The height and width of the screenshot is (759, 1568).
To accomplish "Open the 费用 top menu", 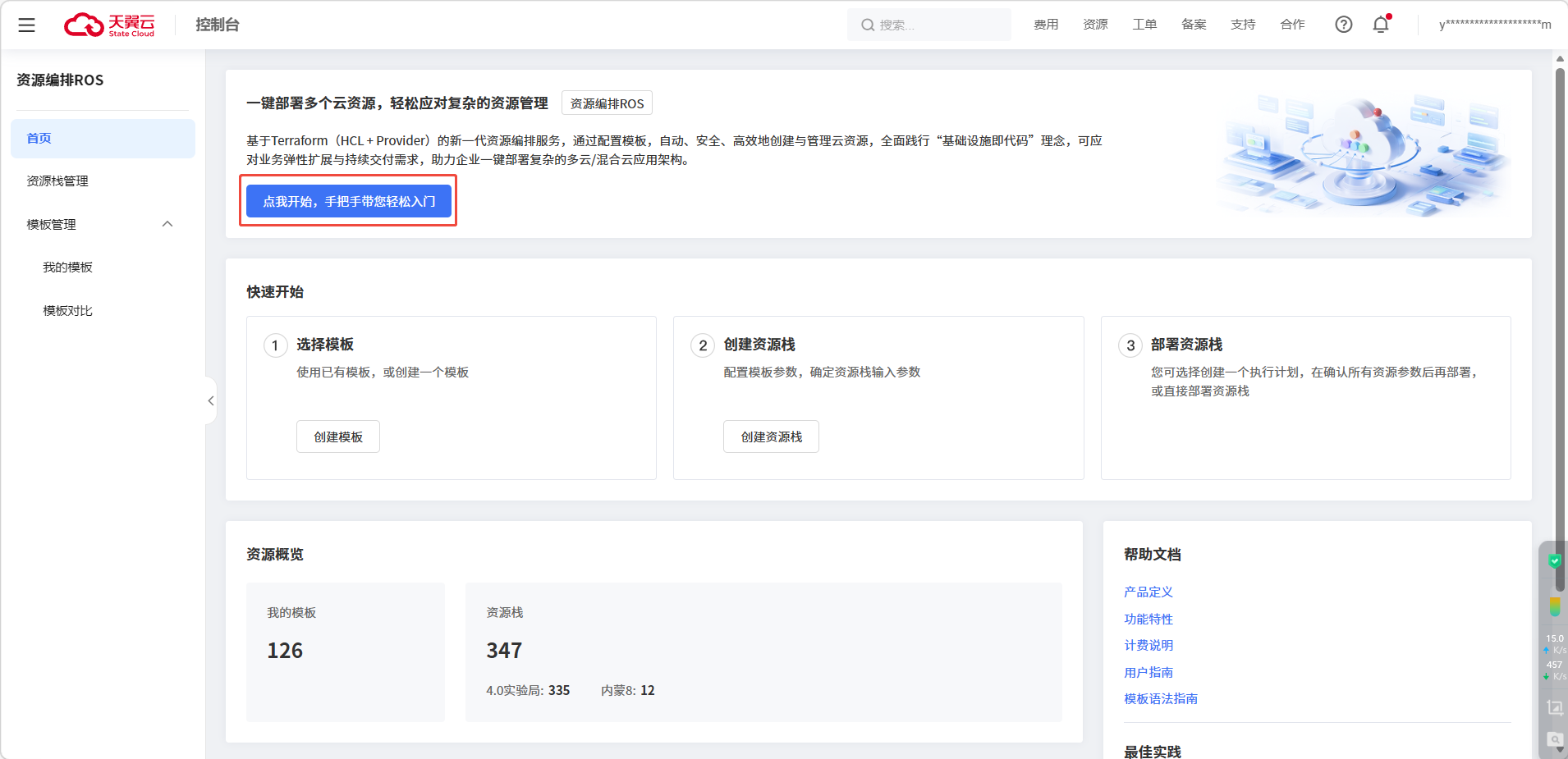I will point(1045,25).
